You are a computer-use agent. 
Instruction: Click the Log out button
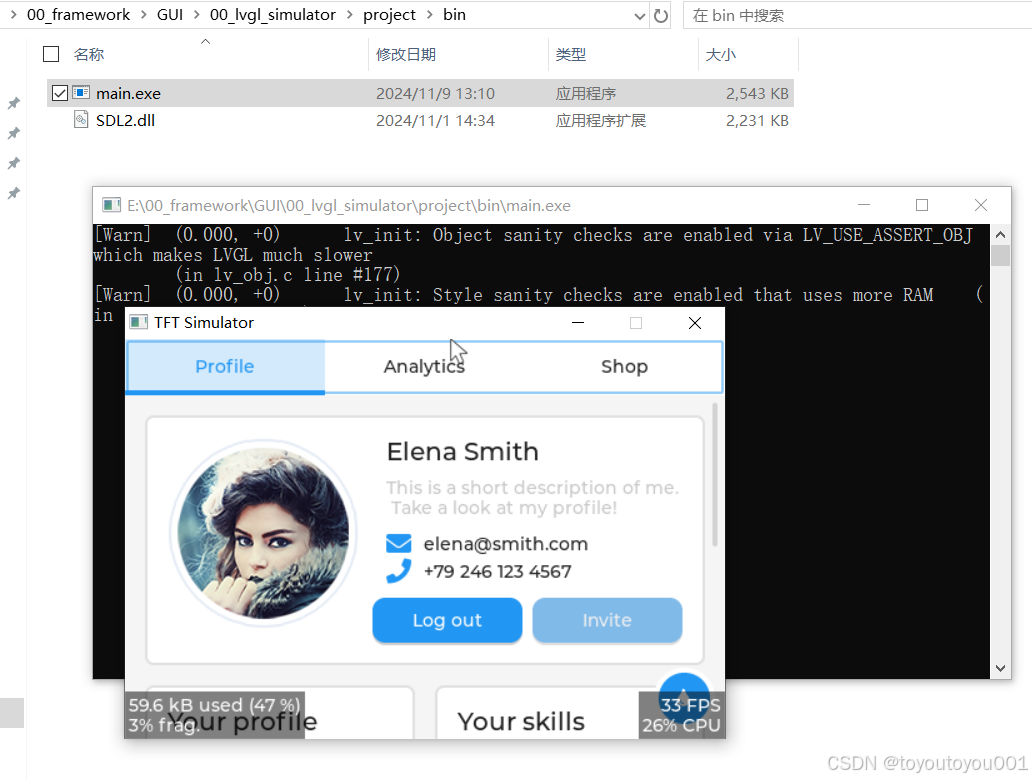coord(447,620)
